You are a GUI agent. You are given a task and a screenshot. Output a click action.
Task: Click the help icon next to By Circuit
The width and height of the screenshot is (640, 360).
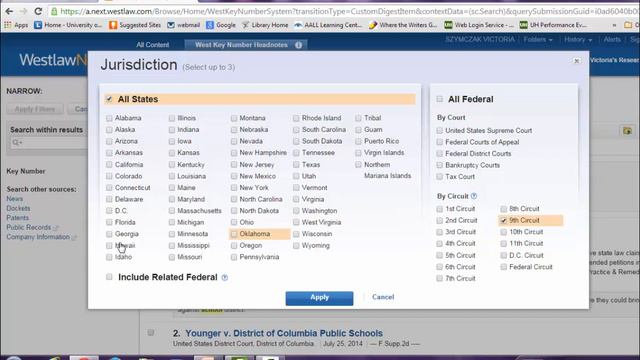[x=474, y=196]
